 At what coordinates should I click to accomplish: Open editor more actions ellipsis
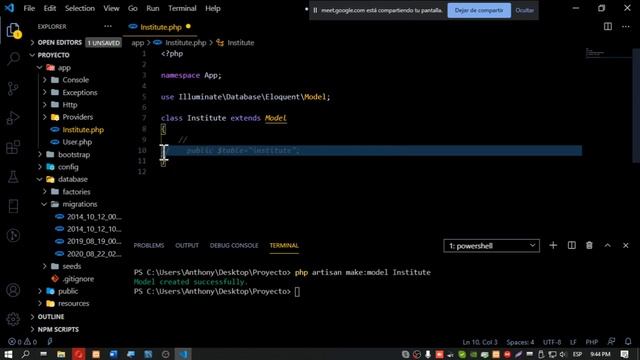[x=626, y=27]
